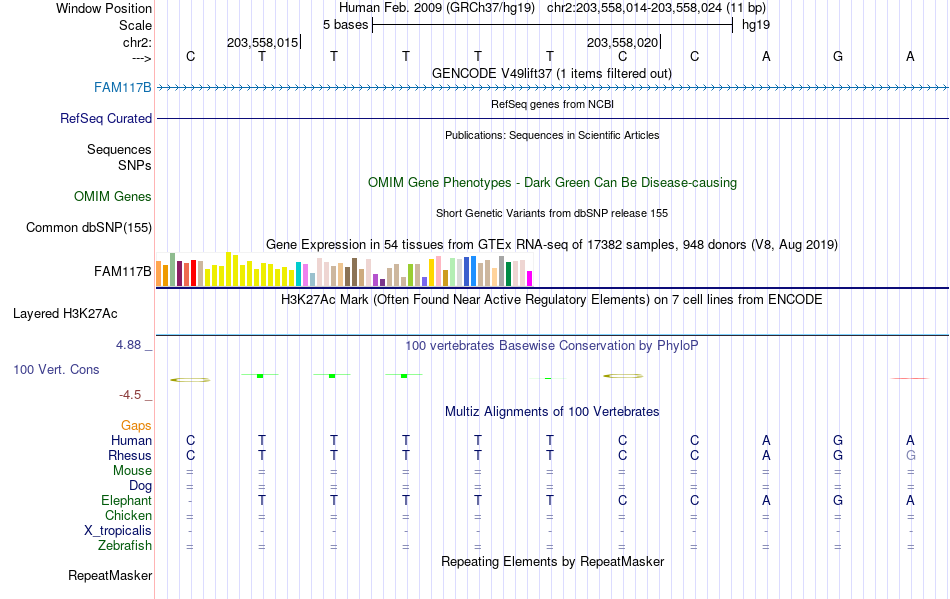Click the cyan GTEx expression bar
Image resolution: width=950 pixels, height=599 pixels.
299,274
